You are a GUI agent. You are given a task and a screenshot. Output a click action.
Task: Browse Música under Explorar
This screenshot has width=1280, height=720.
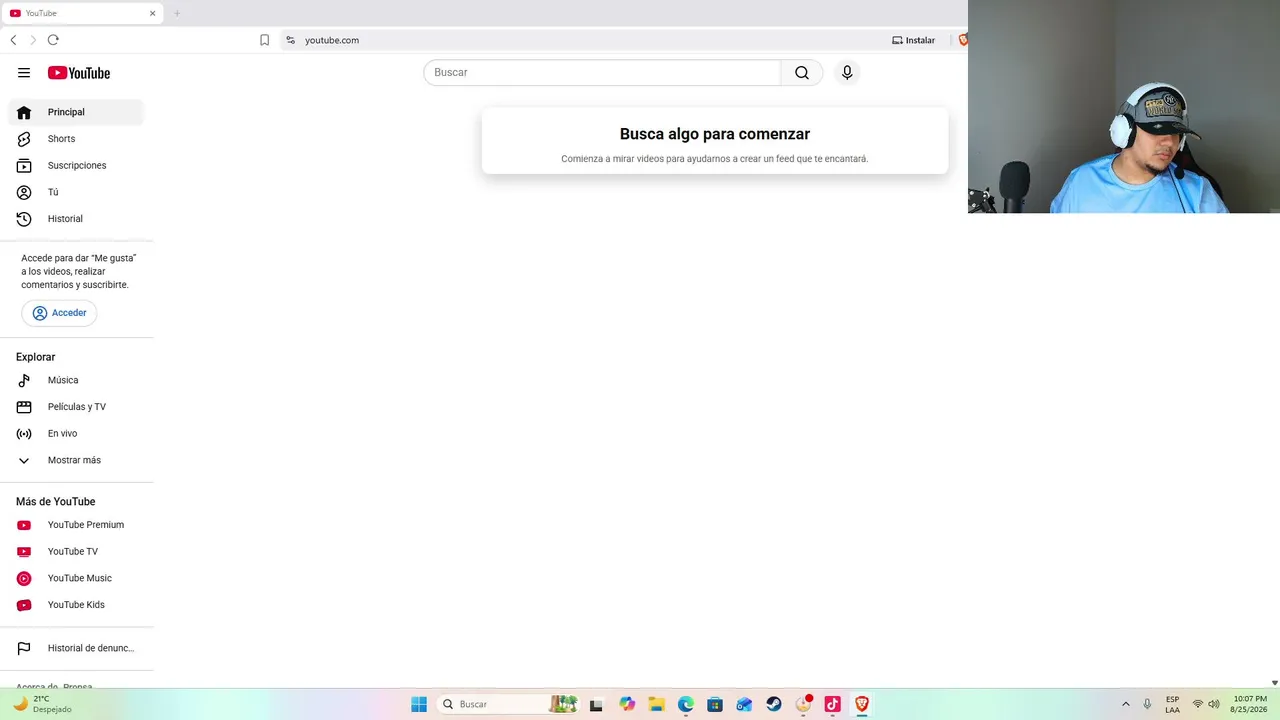[x=77, y=380]
